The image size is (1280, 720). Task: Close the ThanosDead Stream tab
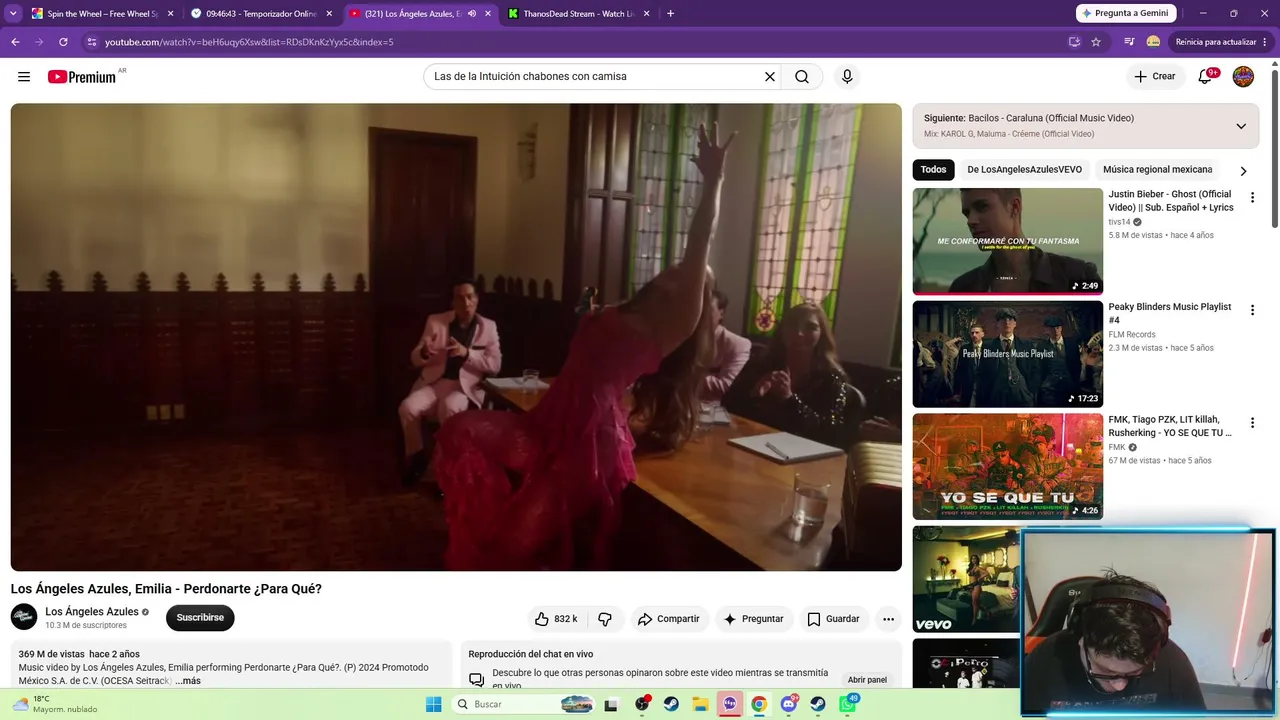pos(646,14)
